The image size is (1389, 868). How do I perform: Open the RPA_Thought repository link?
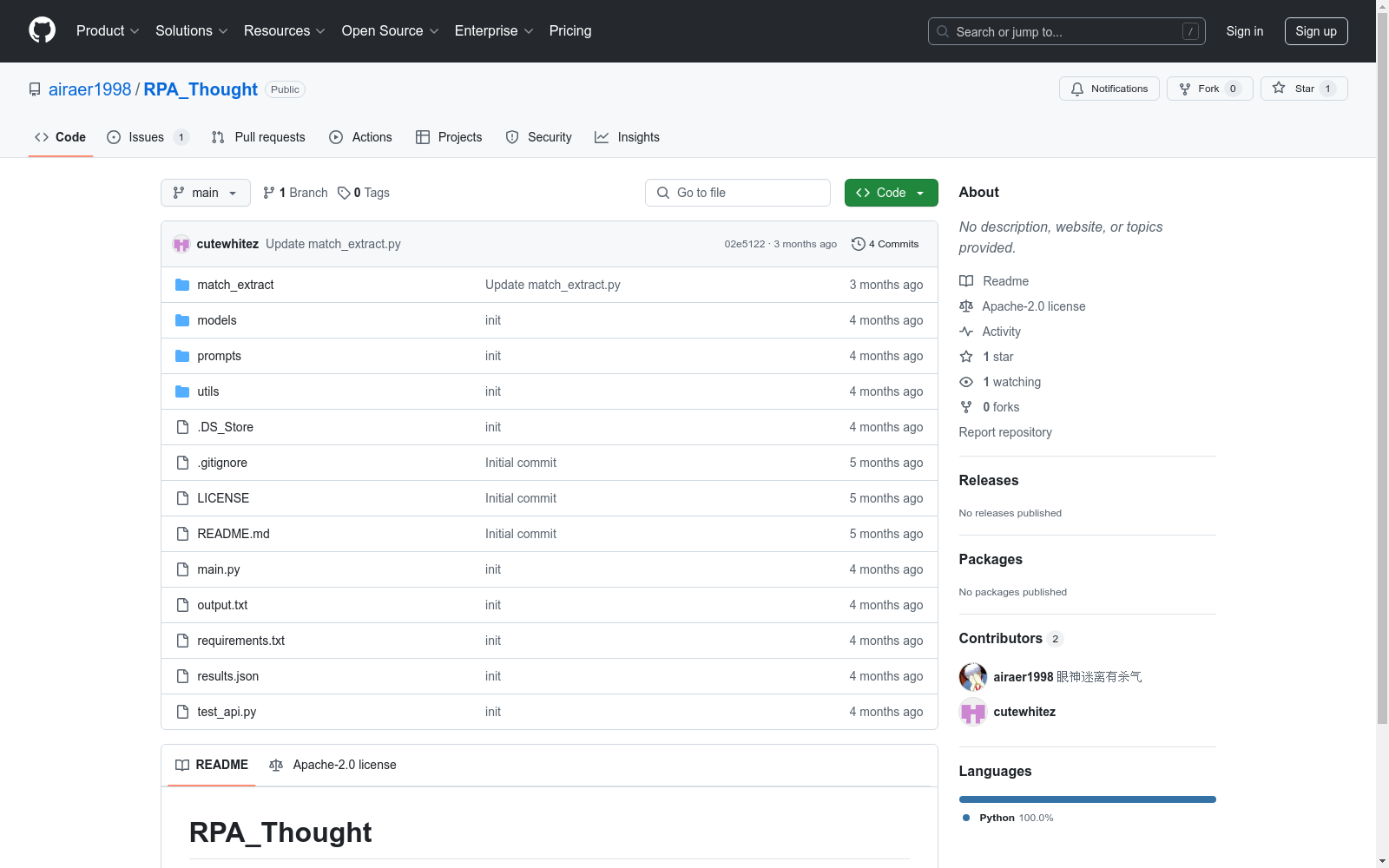point(201,89)
